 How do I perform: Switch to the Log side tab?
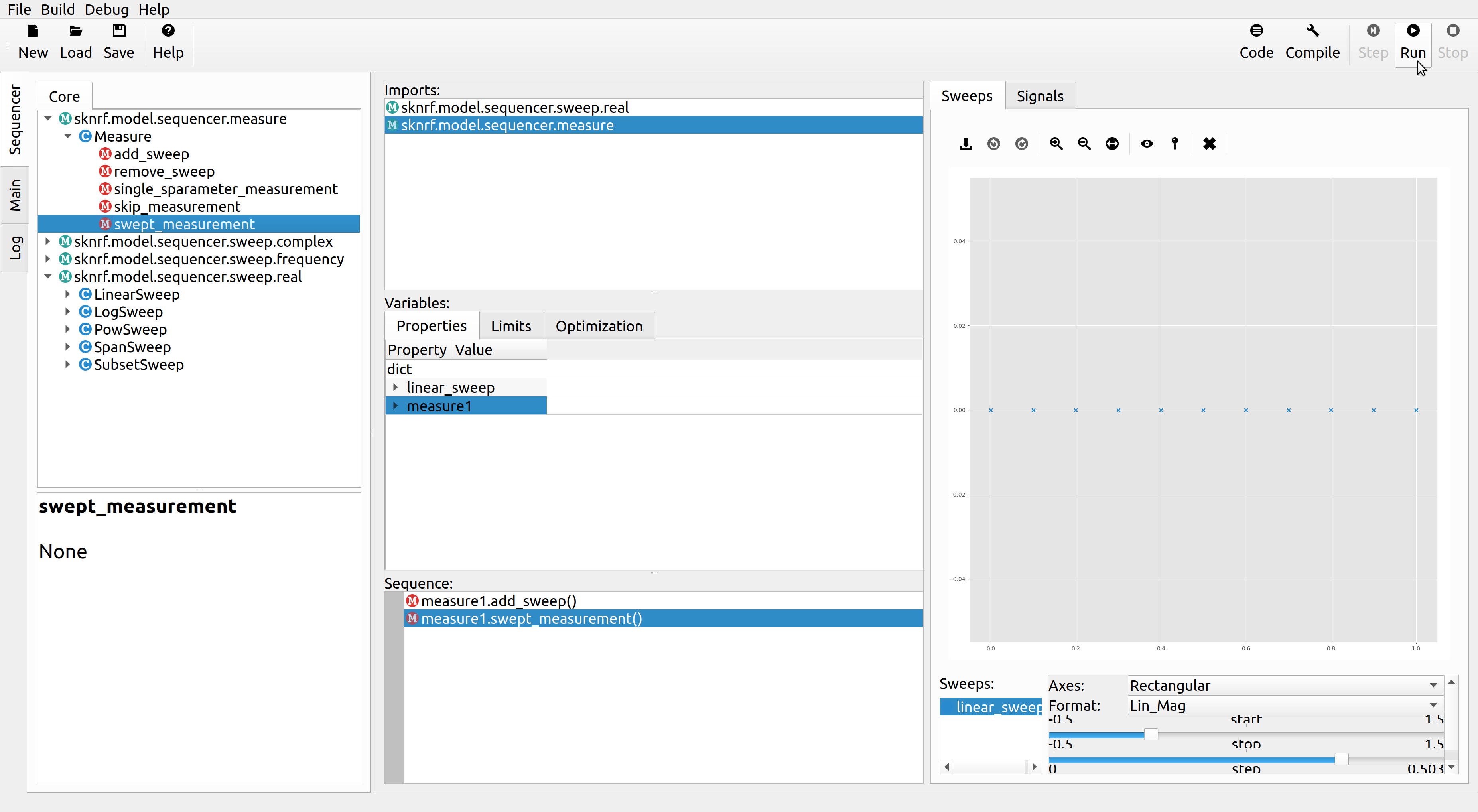15,248
